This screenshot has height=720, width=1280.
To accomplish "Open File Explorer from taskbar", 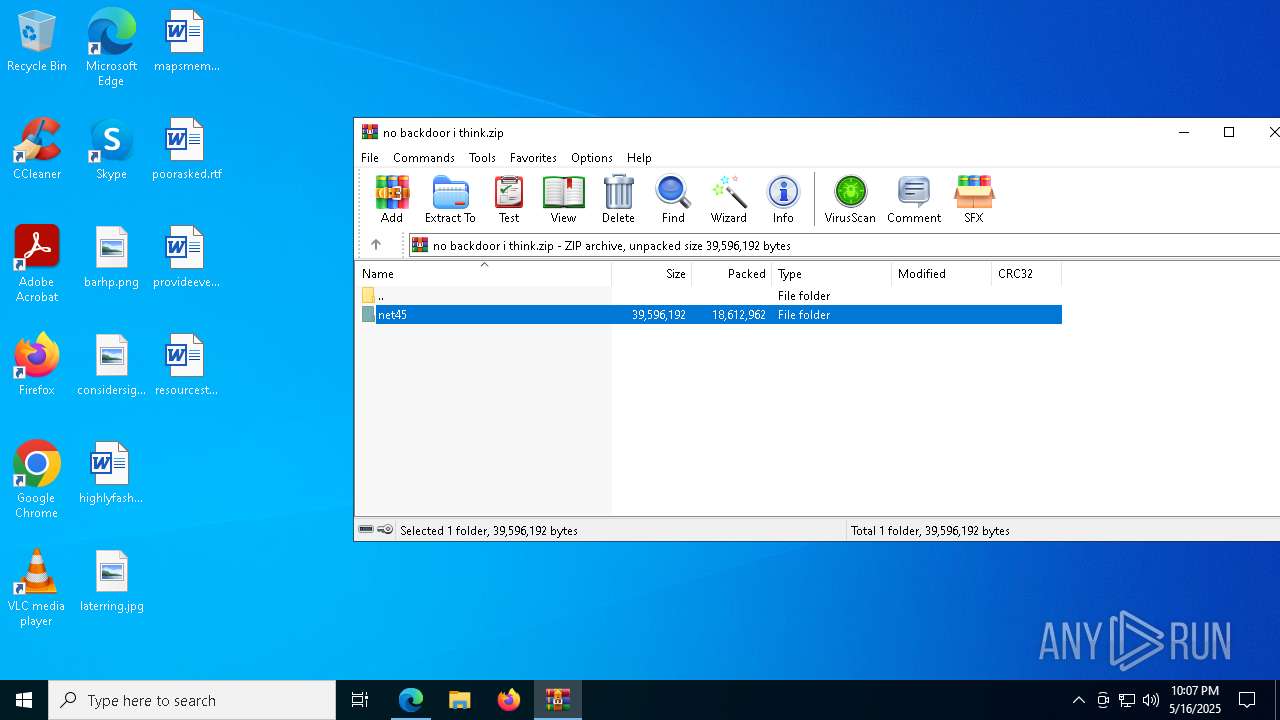I will tap(459, 700).
